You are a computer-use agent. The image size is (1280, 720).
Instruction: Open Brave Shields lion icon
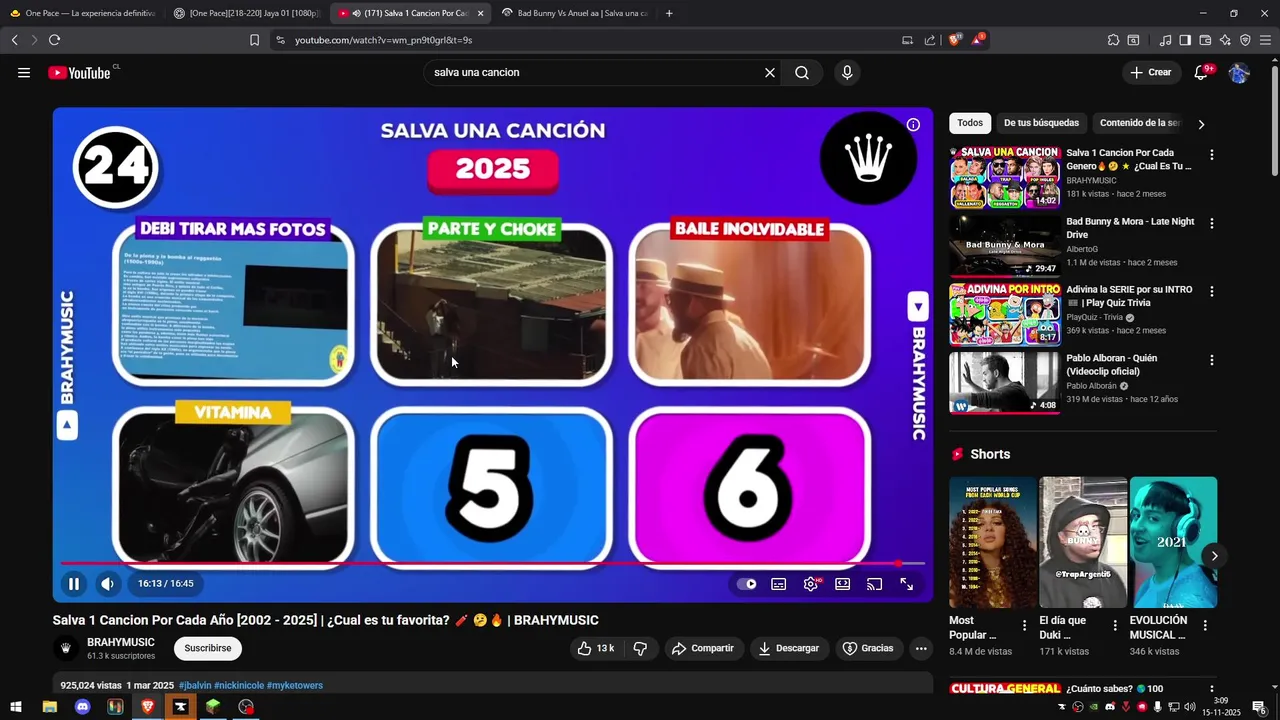(x=955, y=40)
